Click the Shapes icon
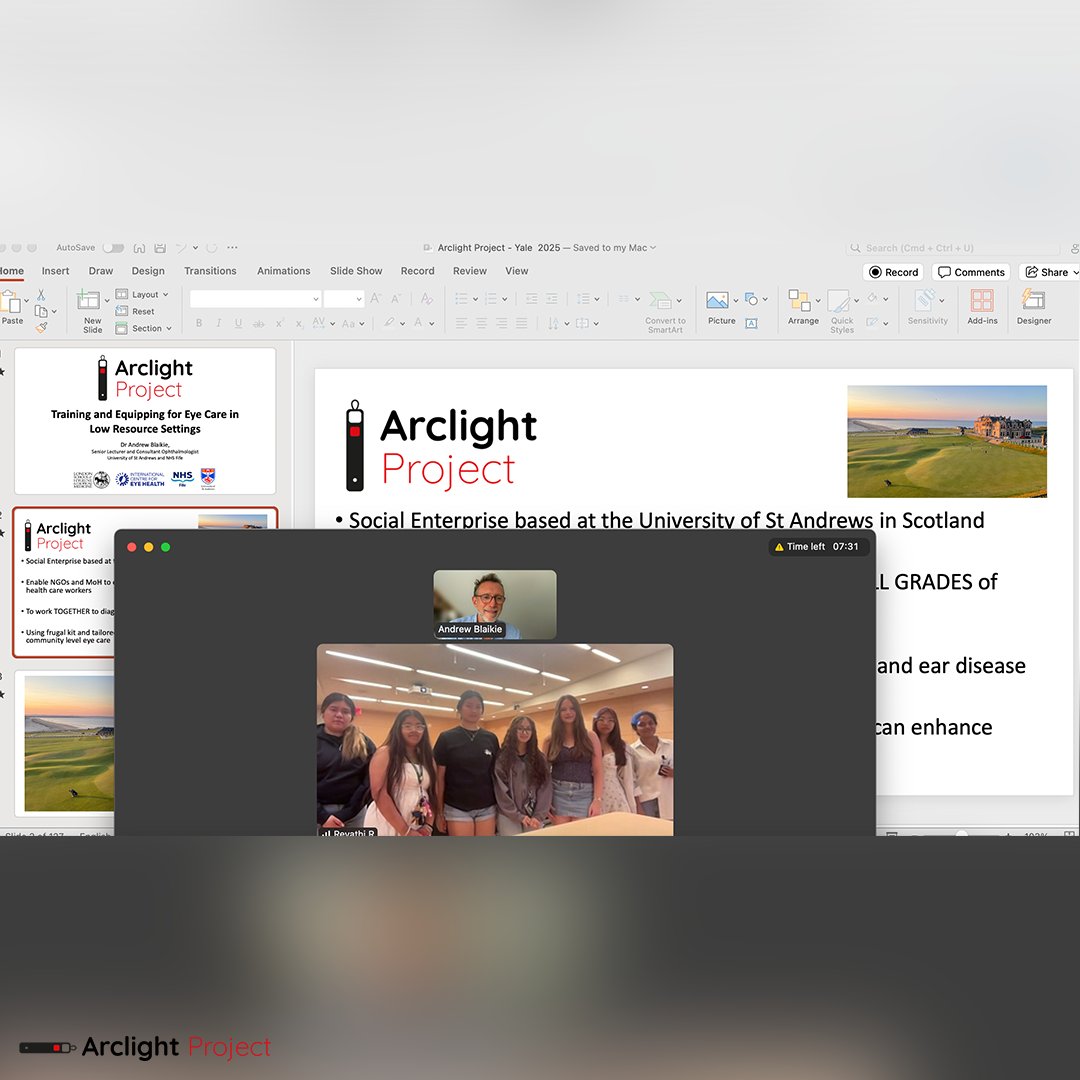This screenshot has width=1080, height=1080. (x=751, y=299)
